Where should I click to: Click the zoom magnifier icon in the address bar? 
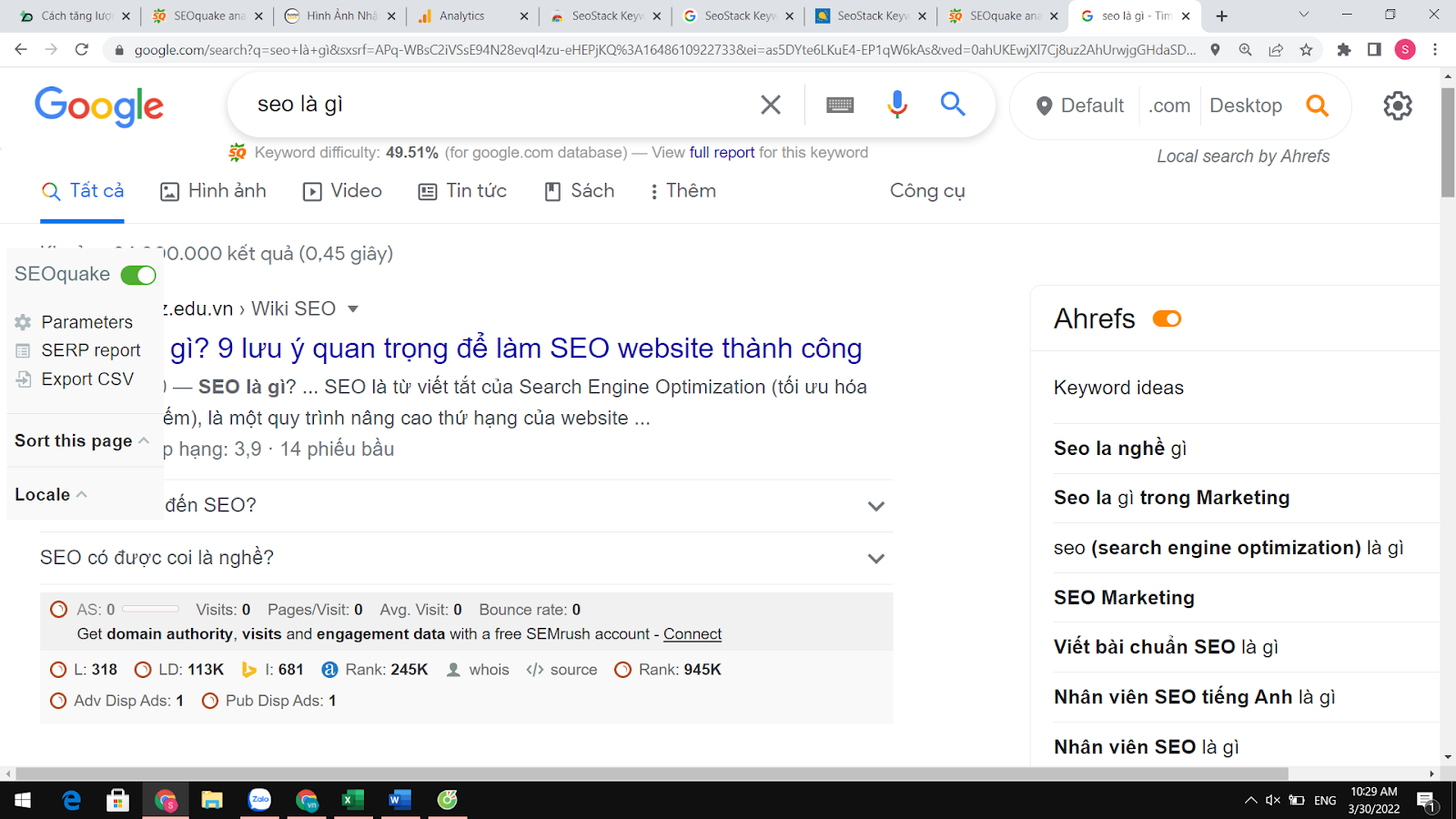pyautogui.click(x=1245, y=50)
